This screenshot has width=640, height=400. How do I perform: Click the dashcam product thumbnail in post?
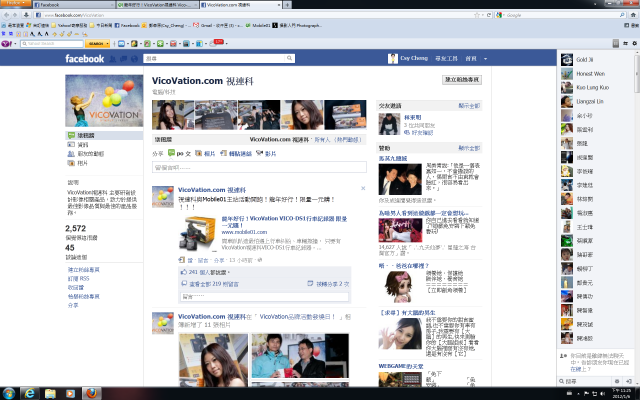pyautogui.click(x=197, y=233)
